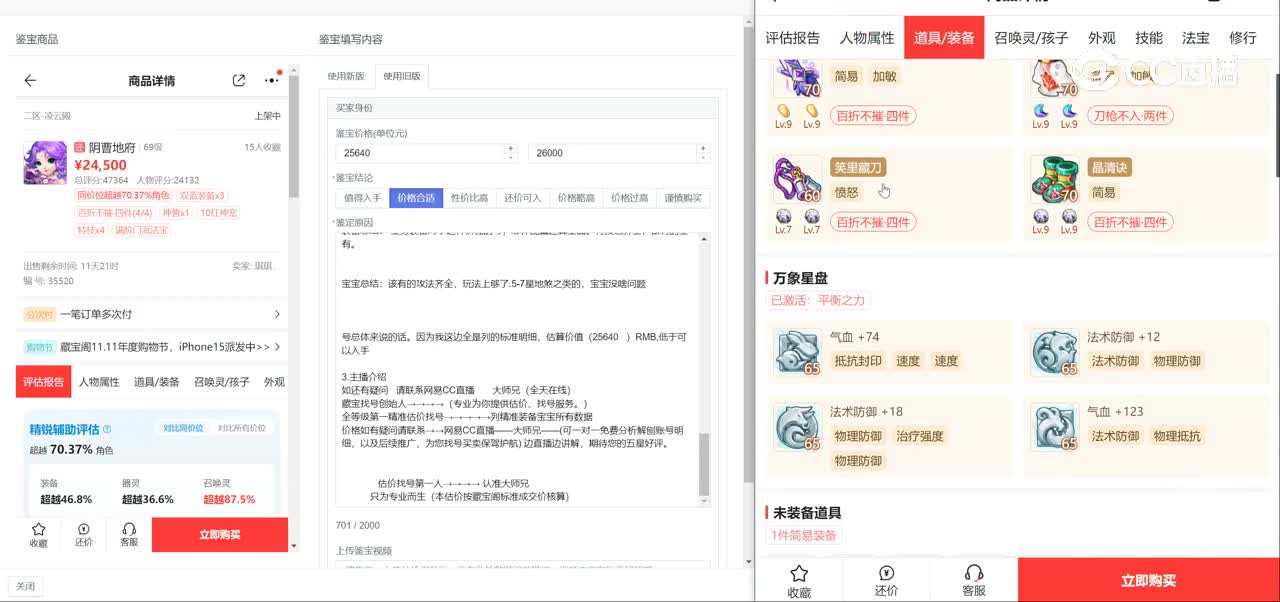Open the three-dot more menu icon
Viewport: 1280px width, 602px height.
click(272, 80)
